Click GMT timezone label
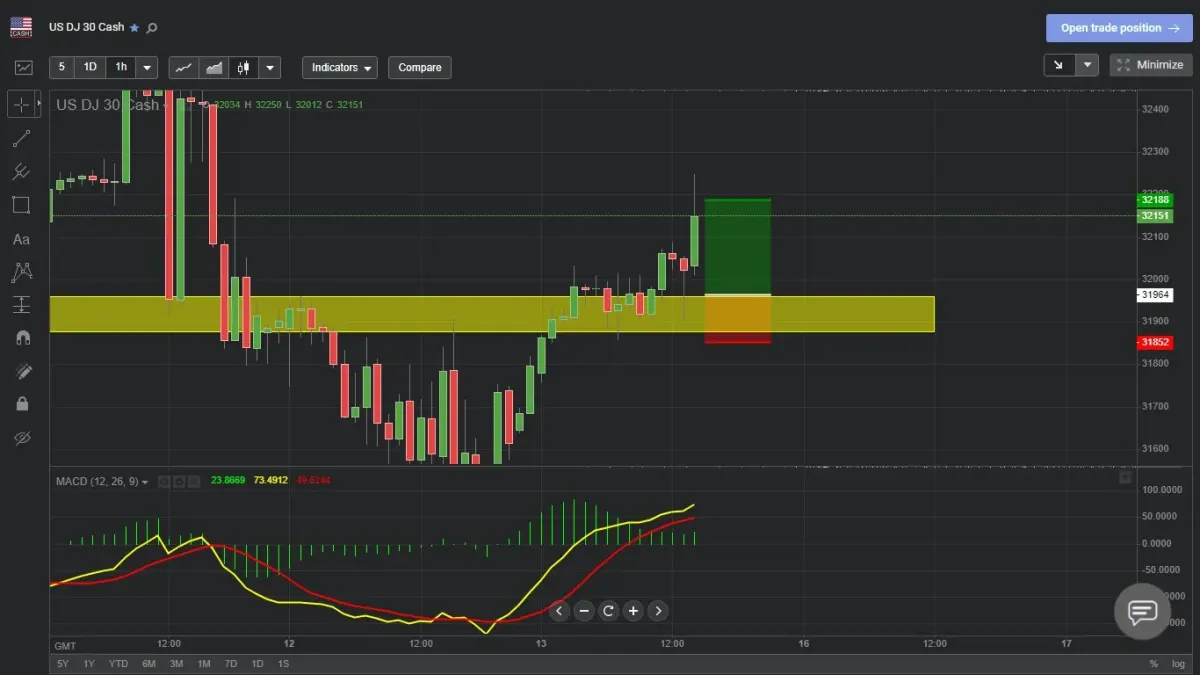The height and width of the screenshot is (675, 1200). (65, 645)
